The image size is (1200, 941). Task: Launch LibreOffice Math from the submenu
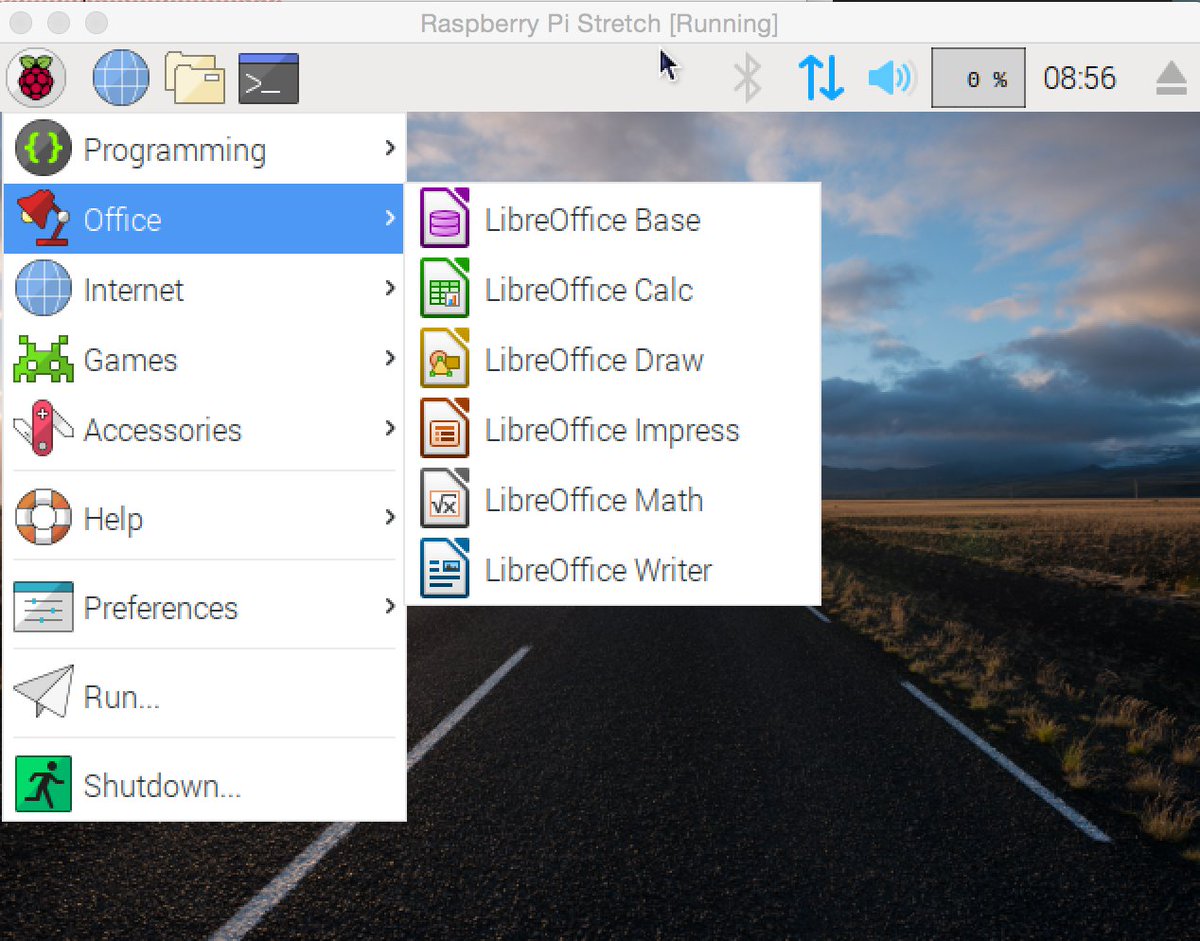tap(614, 499)
